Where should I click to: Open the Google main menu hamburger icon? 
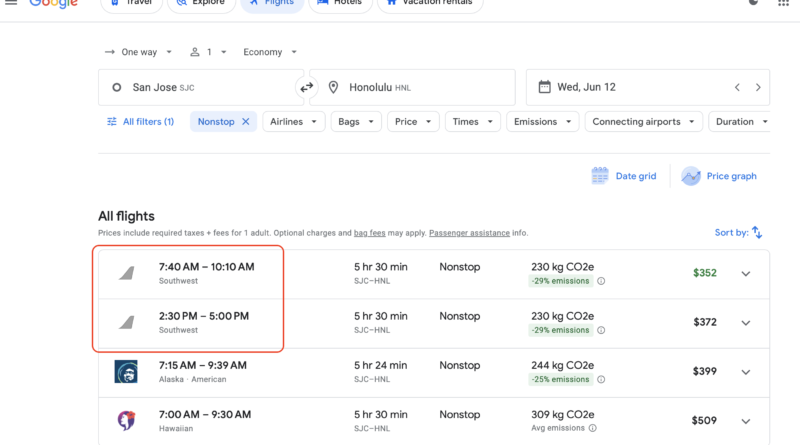tap(11, 3)
